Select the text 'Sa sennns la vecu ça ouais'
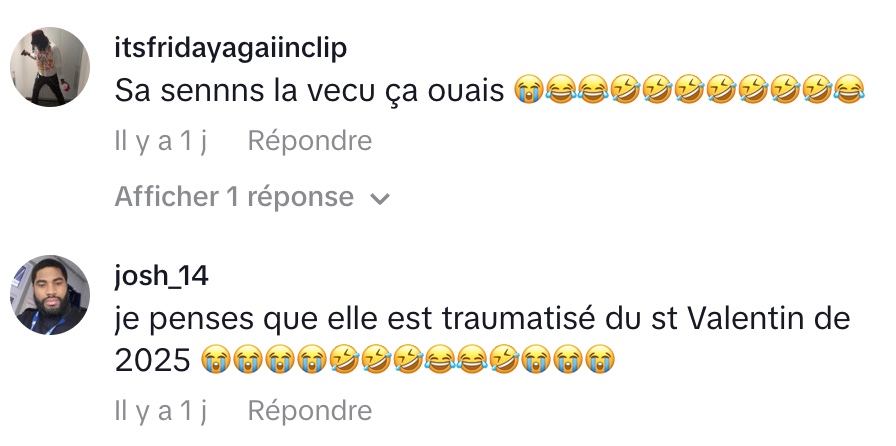The image size is (896, 446). 309,90
